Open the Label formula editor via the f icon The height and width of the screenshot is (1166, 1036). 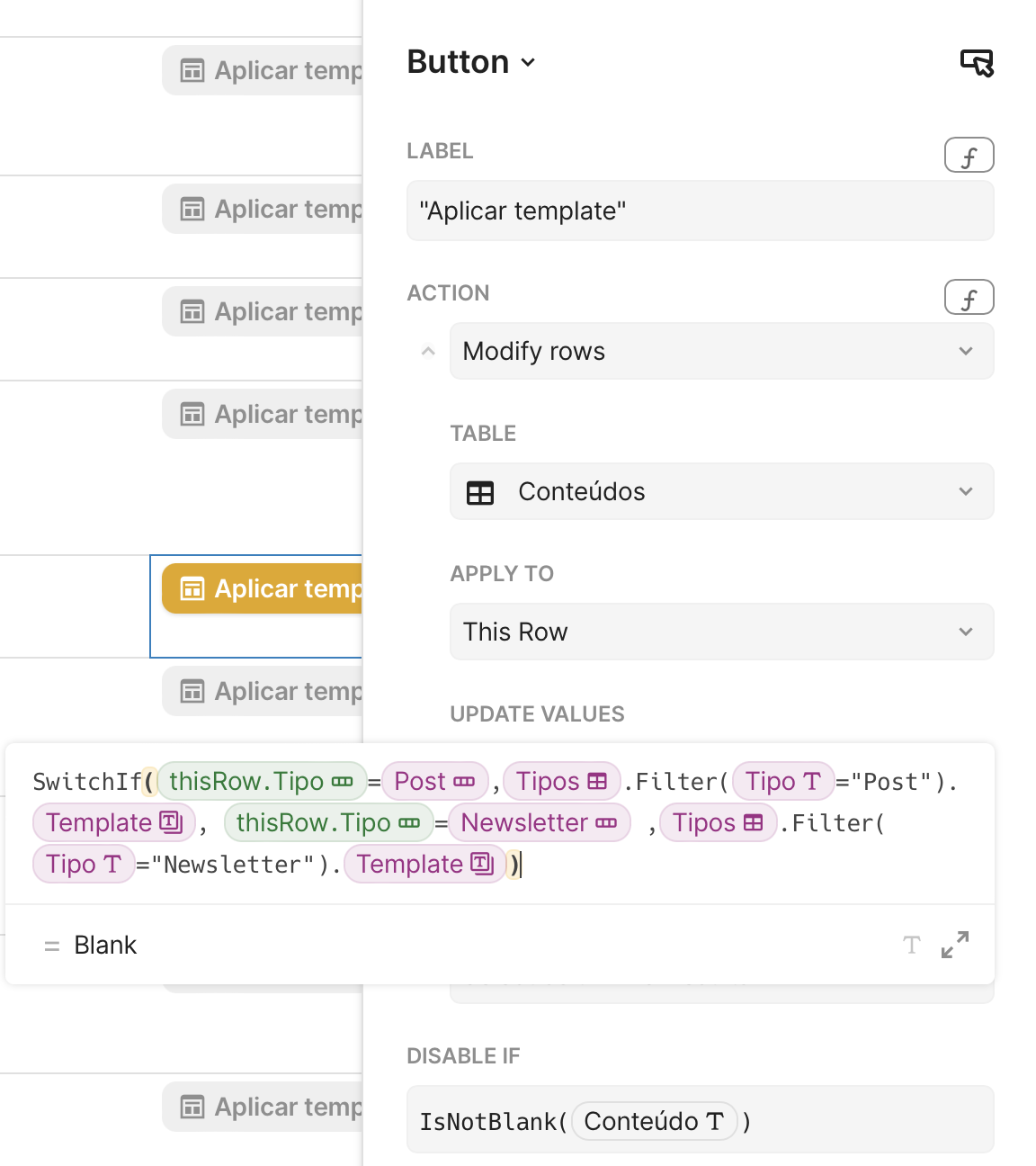(x=969, y=155)
